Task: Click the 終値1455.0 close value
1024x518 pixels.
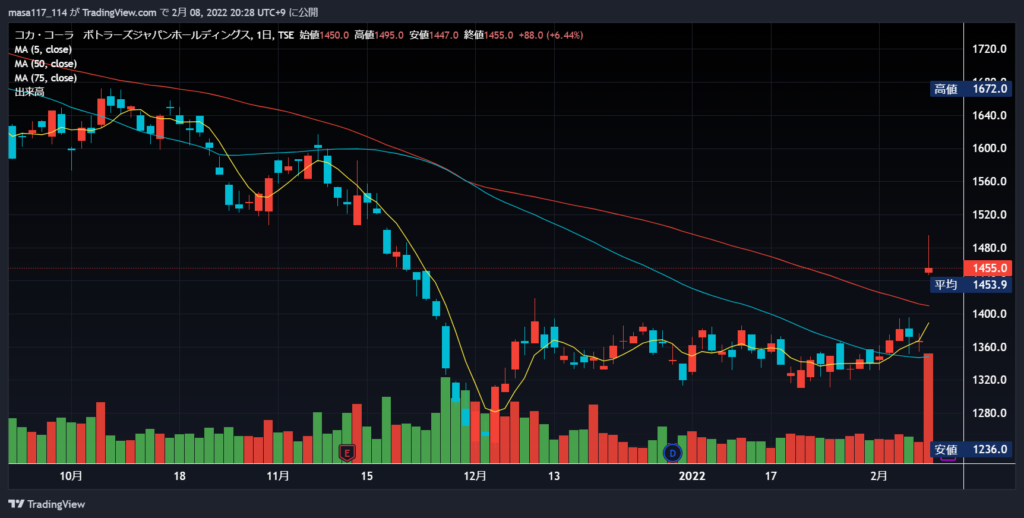Action: 488,35
